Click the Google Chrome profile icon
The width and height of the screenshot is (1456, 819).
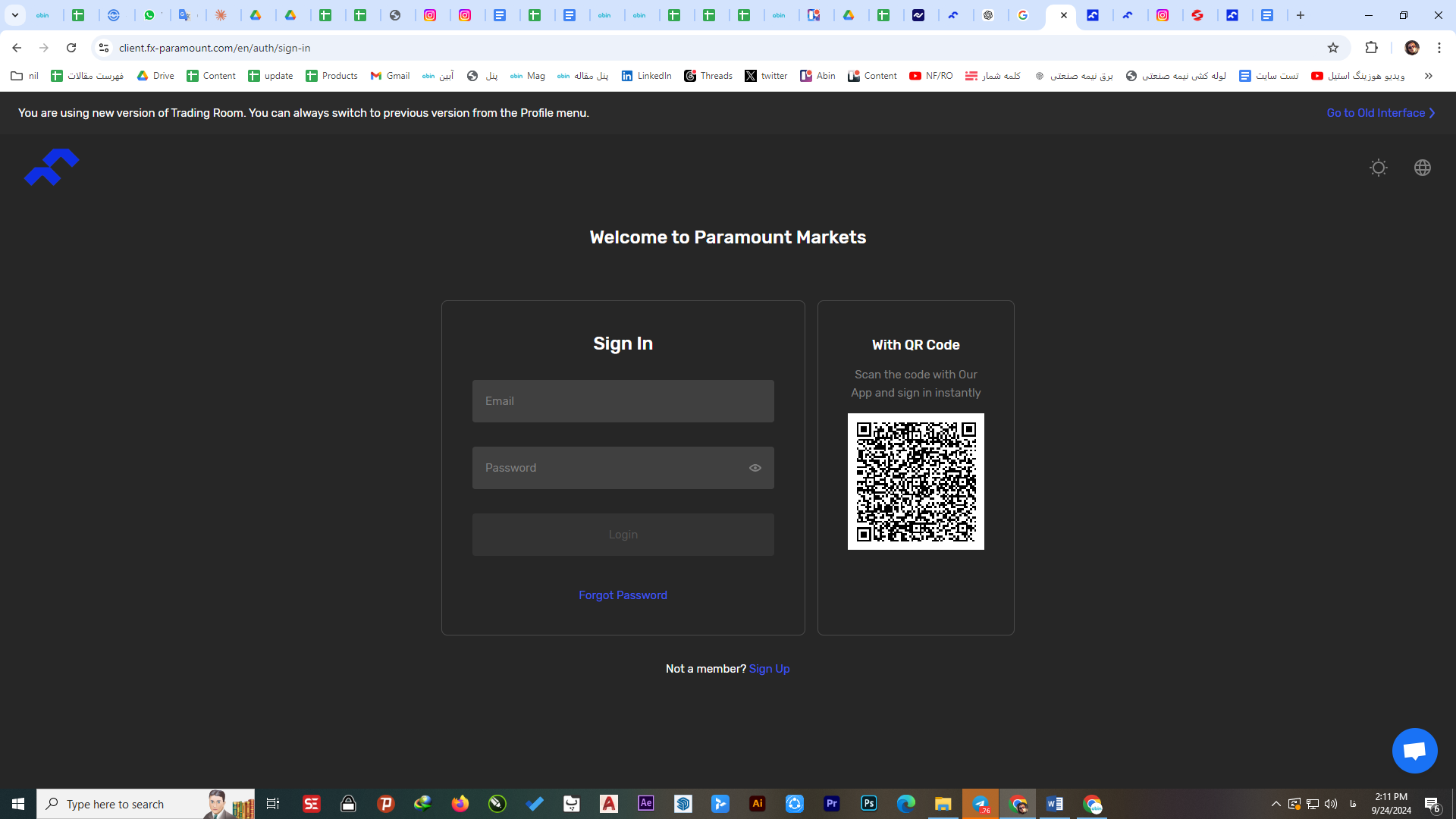[x=1411, y=47]
